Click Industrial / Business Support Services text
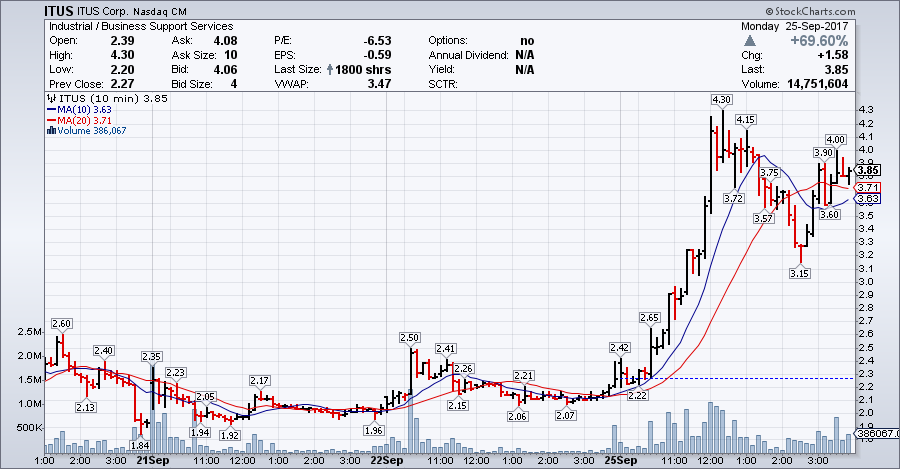 tap(140, 26)
